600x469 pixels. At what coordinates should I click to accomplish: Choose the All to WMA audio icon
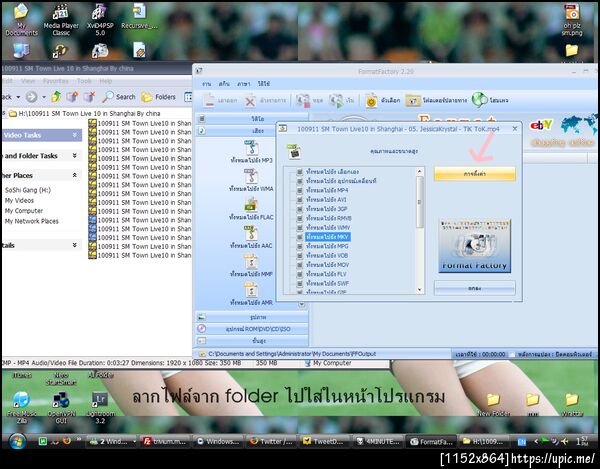(251, 176)
